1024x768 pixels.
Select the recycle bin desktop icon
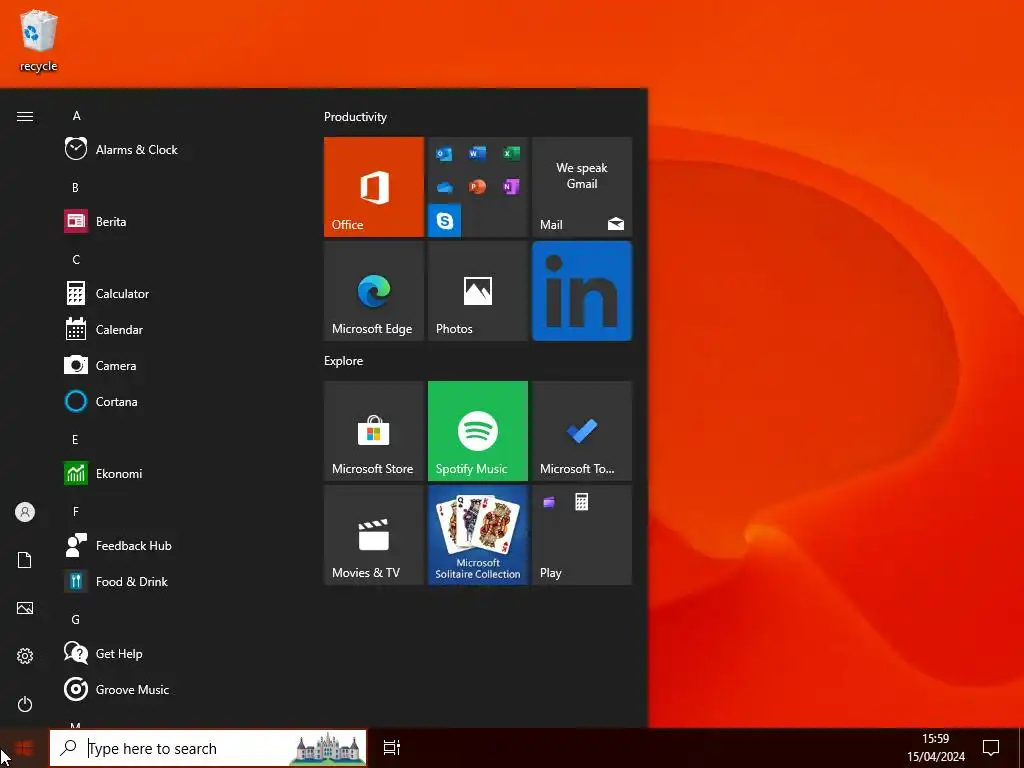pos(39,40)
